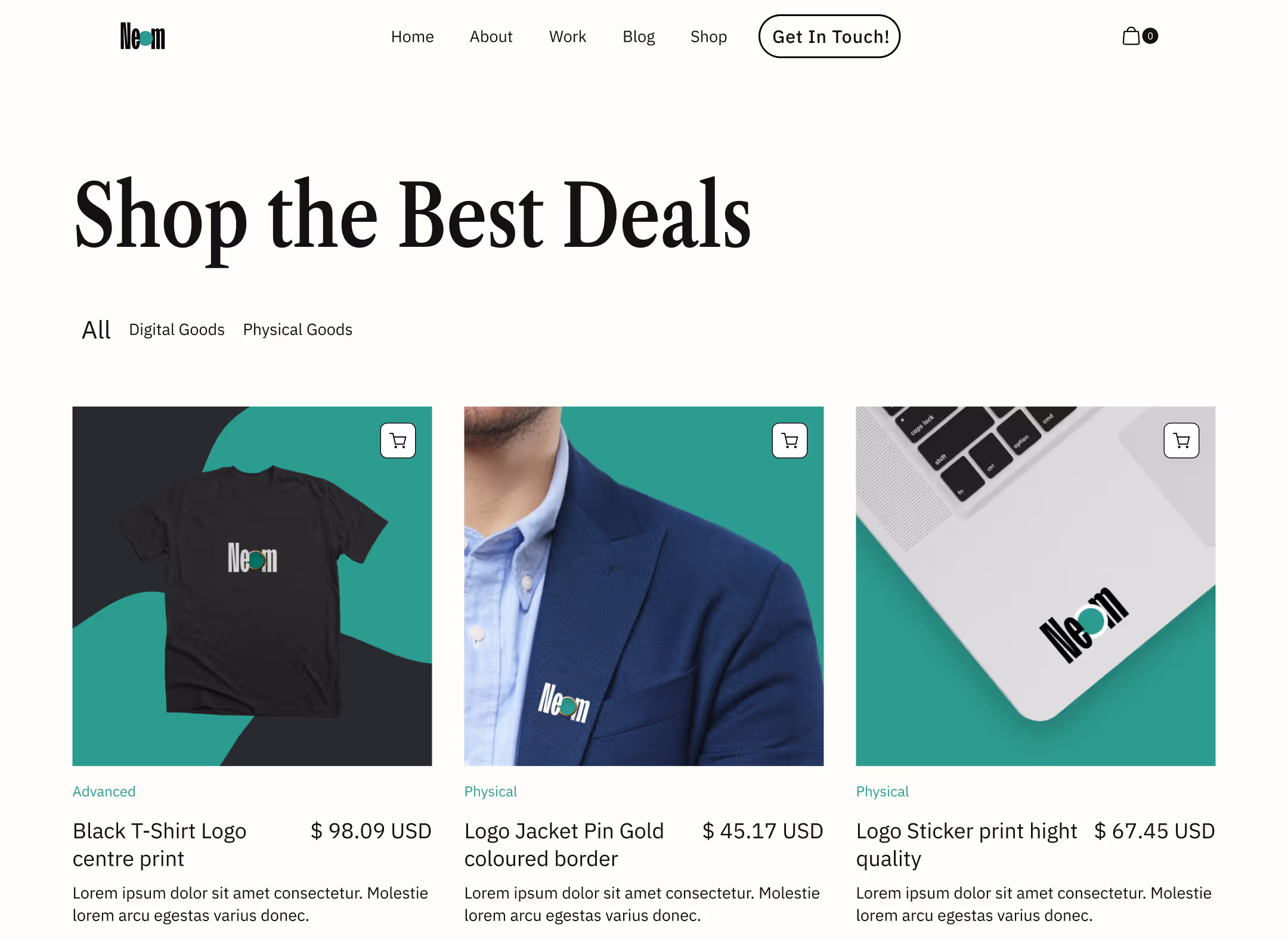Navigate to the Work page

coord(568,36)
